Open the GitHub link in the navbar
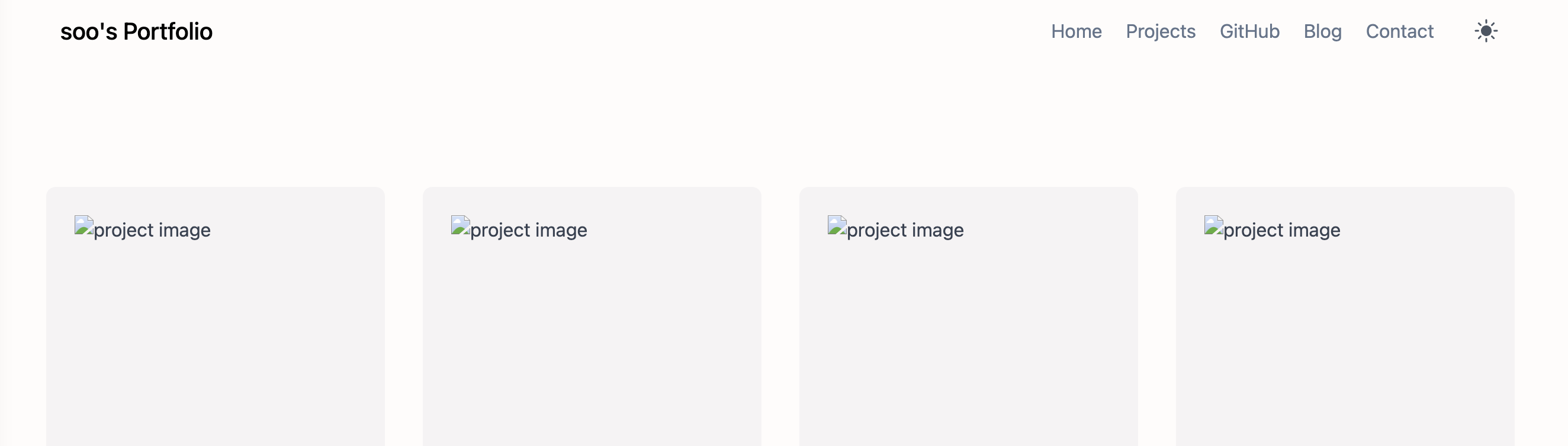Image resolution: width=1568 pixels, height=446 pixels. pyautogui.click(x=1249, y=31)
